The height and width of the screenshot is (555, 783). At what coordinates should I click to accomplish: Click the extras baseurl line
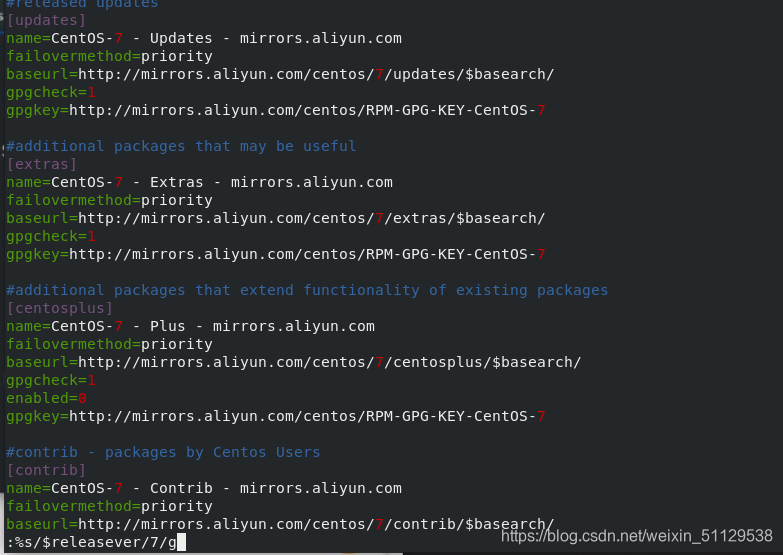click(276, 218)
